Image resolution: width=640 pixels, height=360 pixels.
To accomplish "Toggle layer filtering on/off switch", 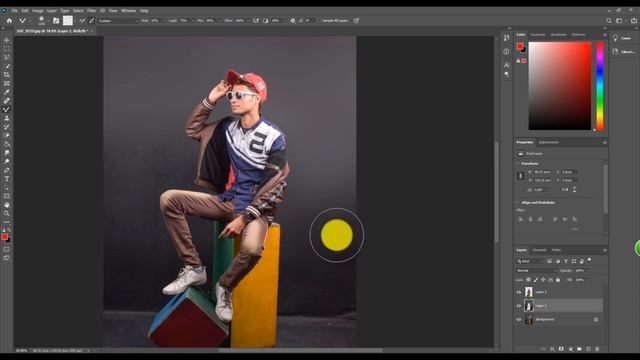I will (589, 260).
